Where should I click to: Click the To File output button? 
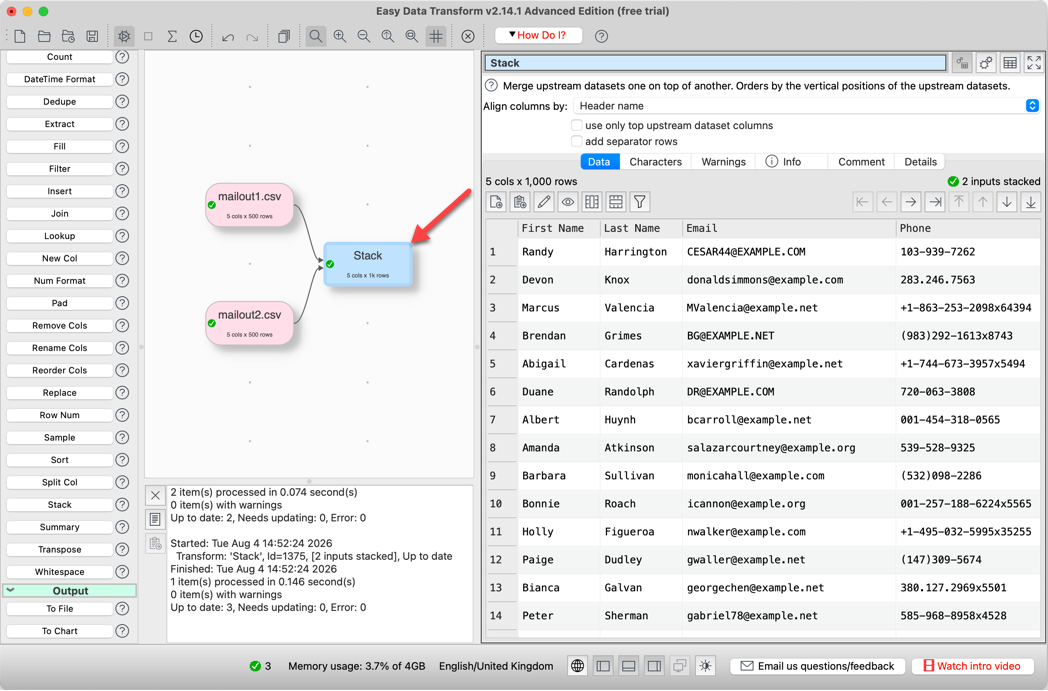(59, 609)
